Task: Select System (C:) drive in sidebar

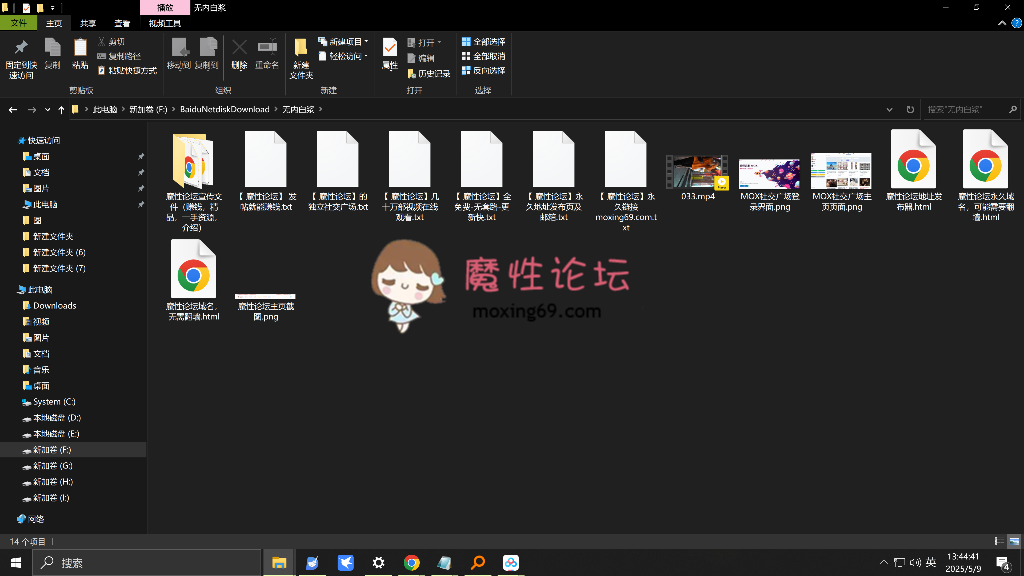Action: 54,402
